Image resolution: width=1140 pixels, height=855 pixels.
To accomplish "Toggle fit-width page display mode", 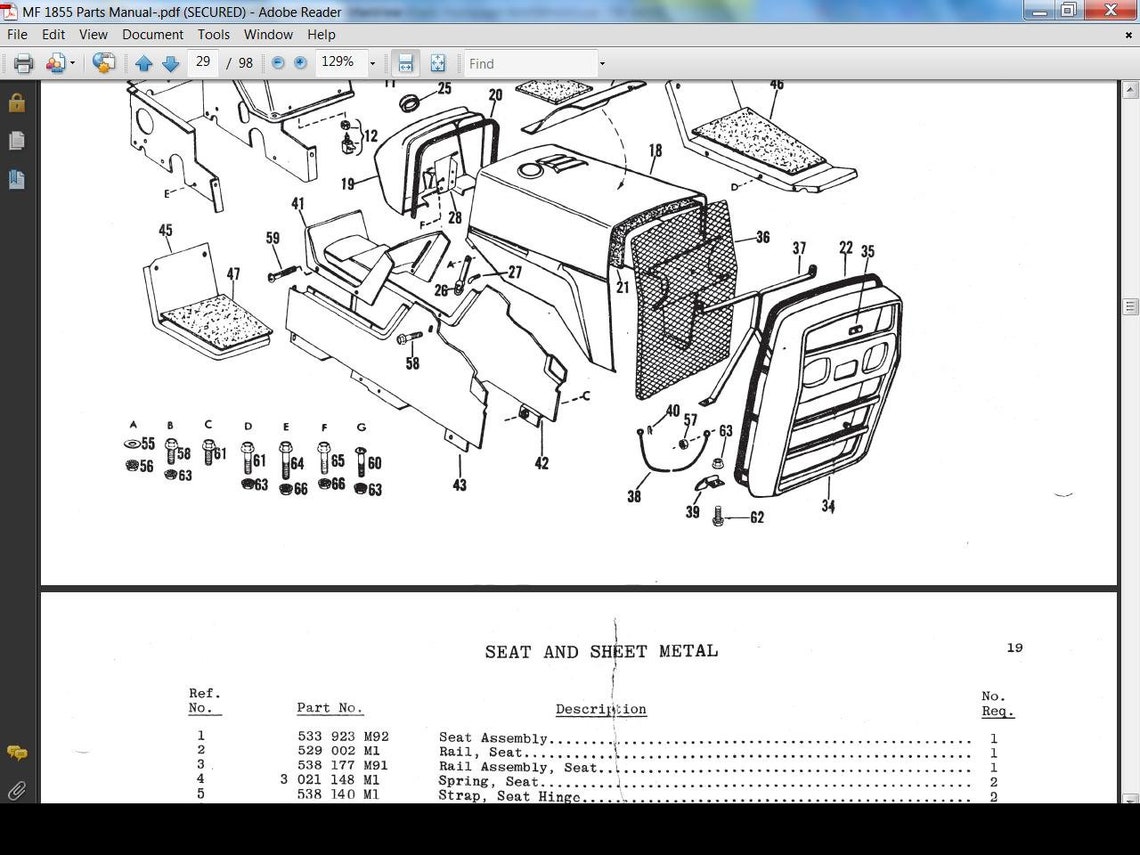I will (x=405, y=62).
